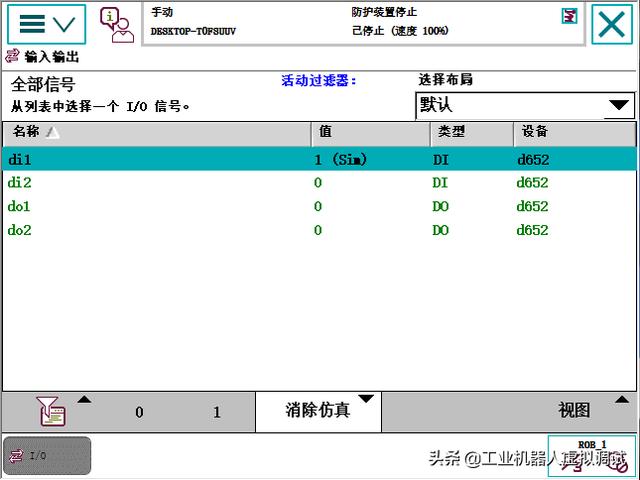Click the 类型 column header
The image size is (640, 480).
point(472,133)
